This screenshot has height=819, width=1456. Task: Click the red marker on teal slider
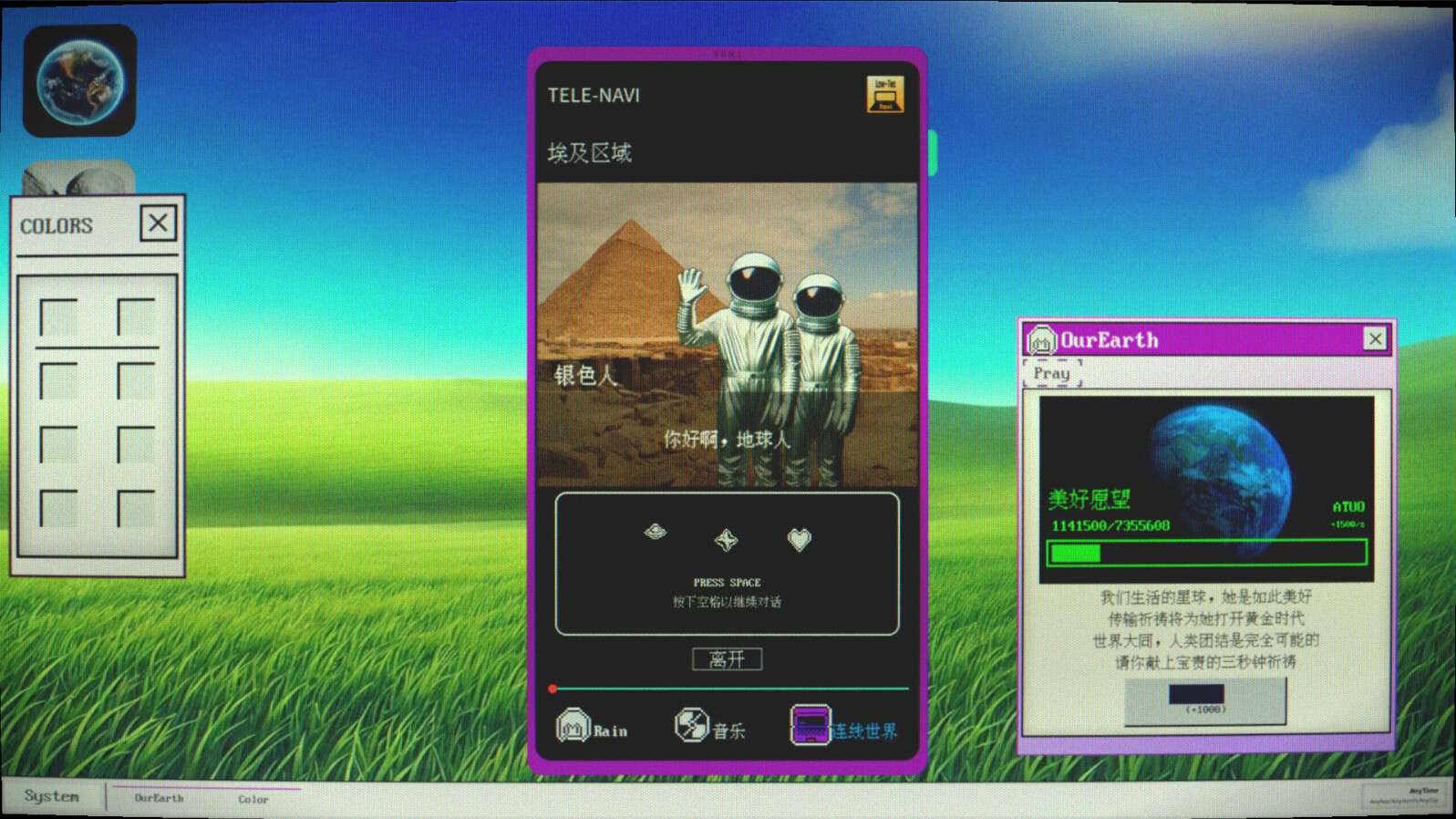(x=552, y=689)
